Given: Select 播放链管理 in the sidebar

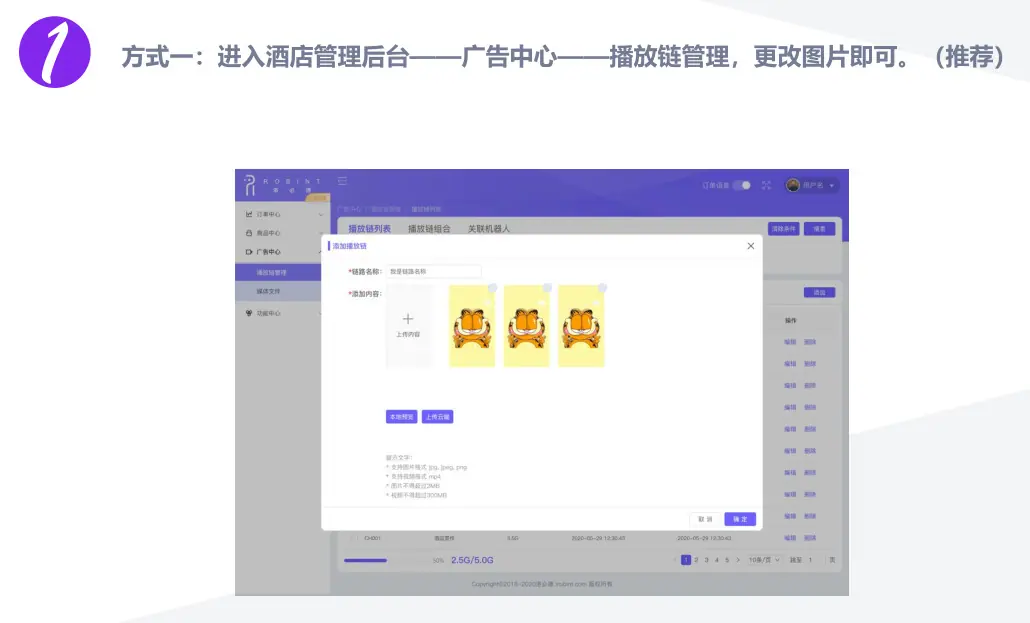Looking at the screenshot, I should (279, 272).
